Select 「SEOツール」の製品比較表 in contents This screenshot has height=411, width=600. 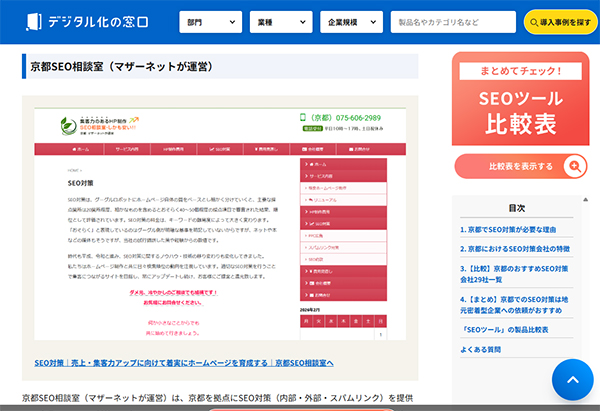tap(505, 331)
